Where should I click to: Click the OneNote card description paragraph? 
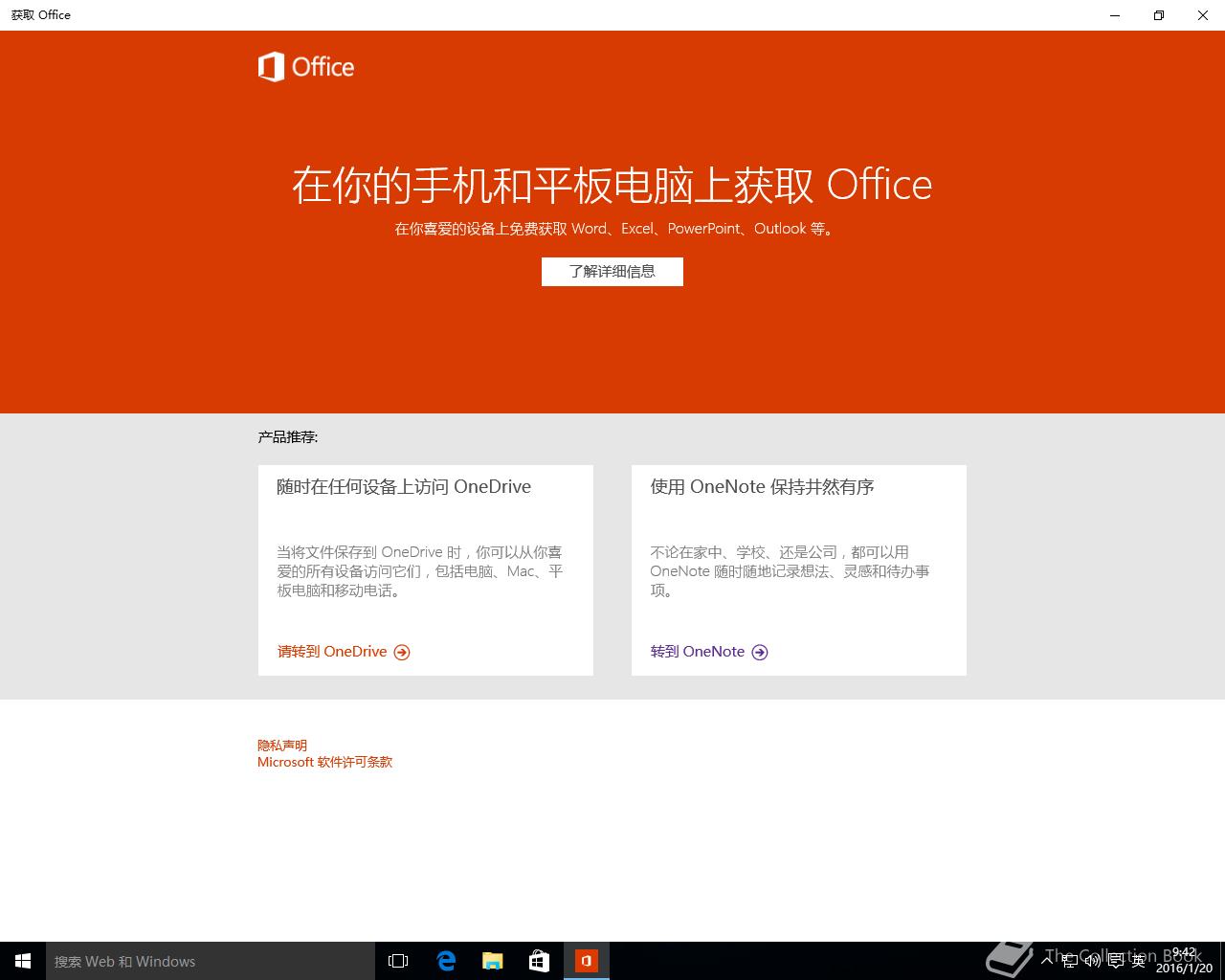coord(791,571)
